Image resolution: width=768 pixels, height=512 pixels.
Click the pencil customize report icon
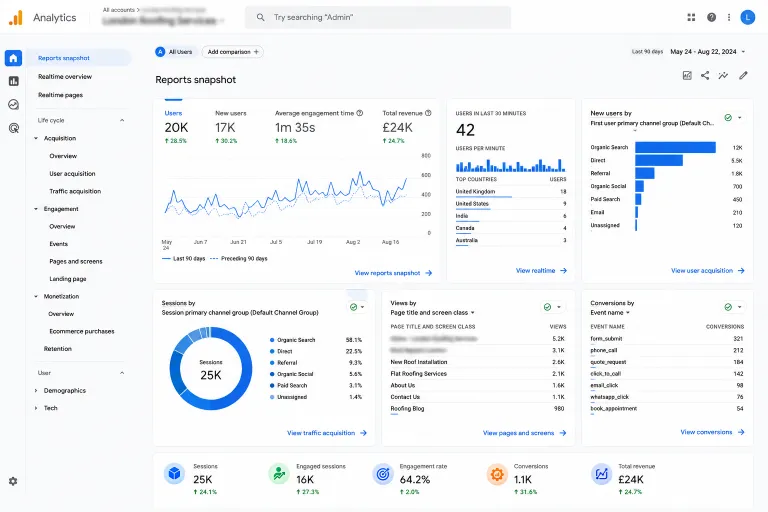coord(744,75)
